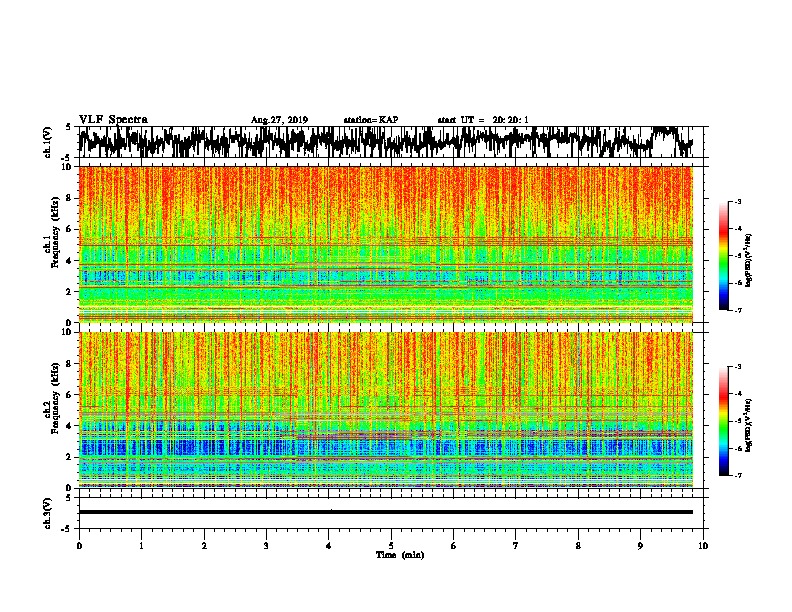Click the "-3" label on ch.2 colorbar

click(737, 367)
